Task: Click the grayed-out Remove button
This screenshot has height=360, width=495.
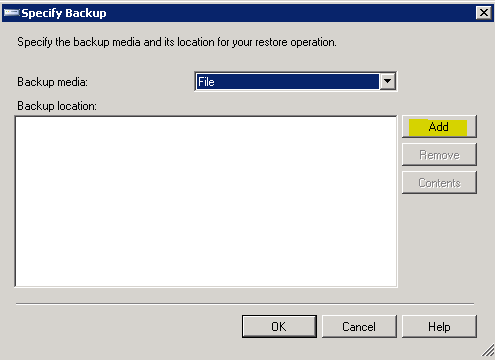Action: pos(439,155)
